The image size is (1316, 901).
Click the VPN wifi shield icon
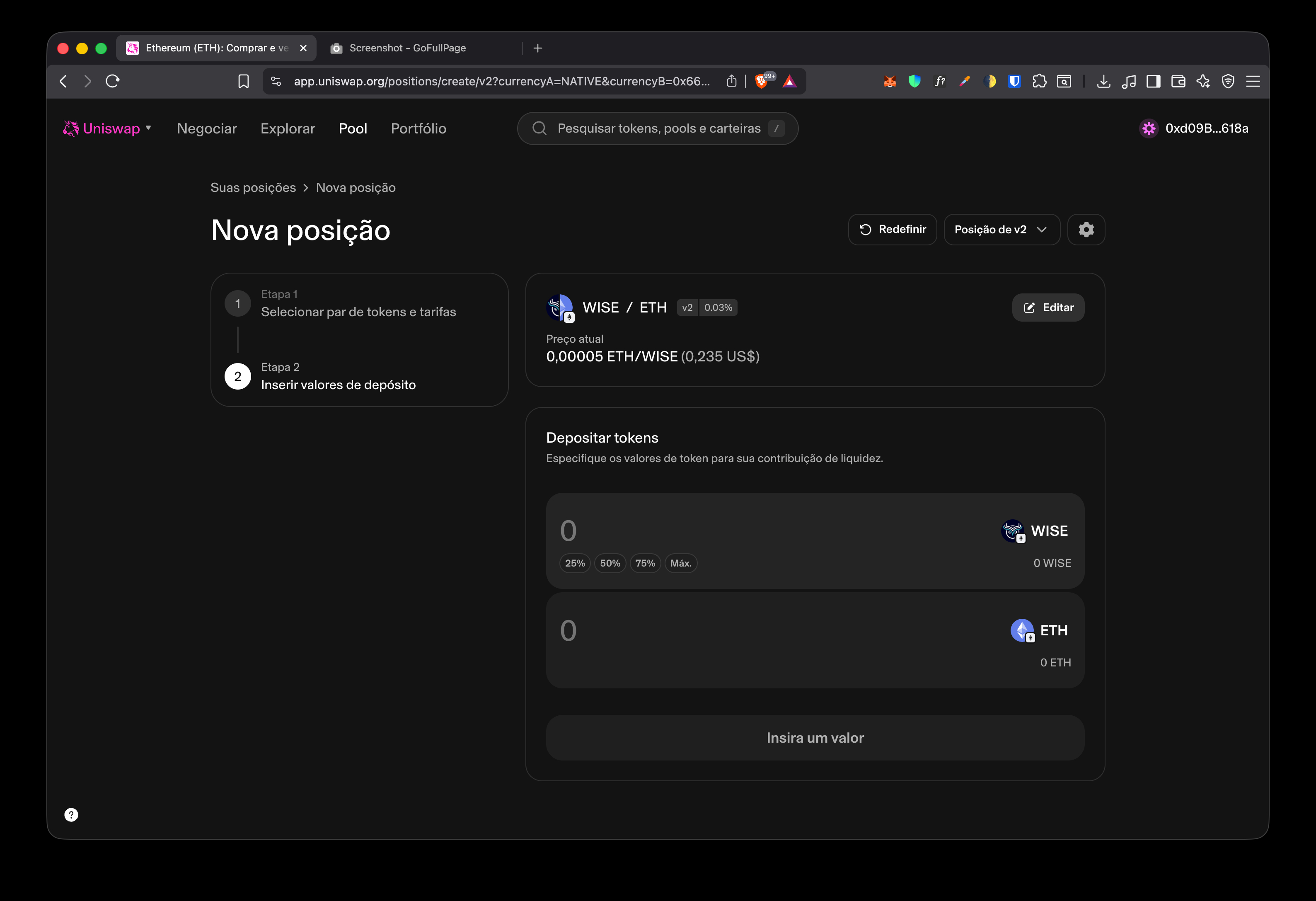[x=1228, y=82]
